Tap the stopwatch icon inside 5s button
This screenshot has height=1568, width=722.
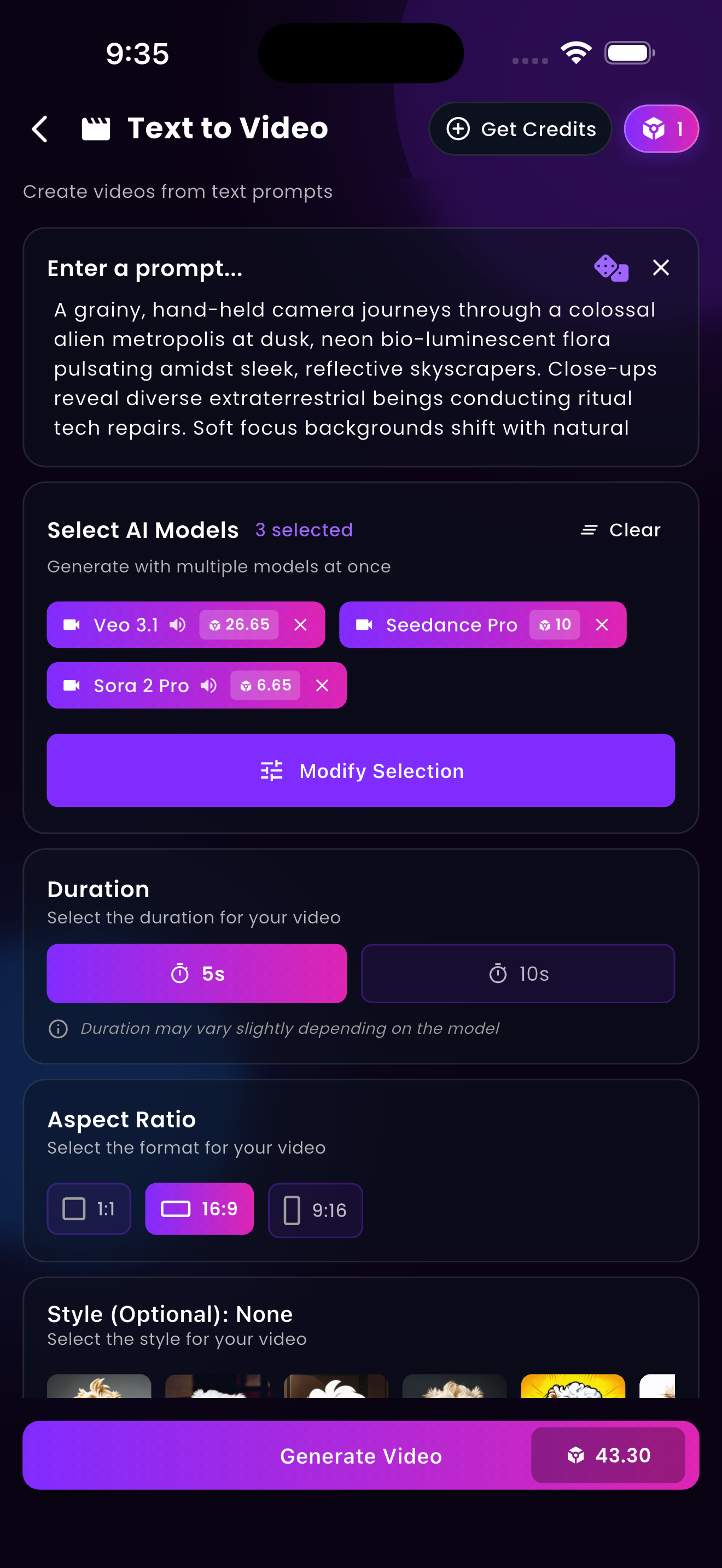coord(179,973)
